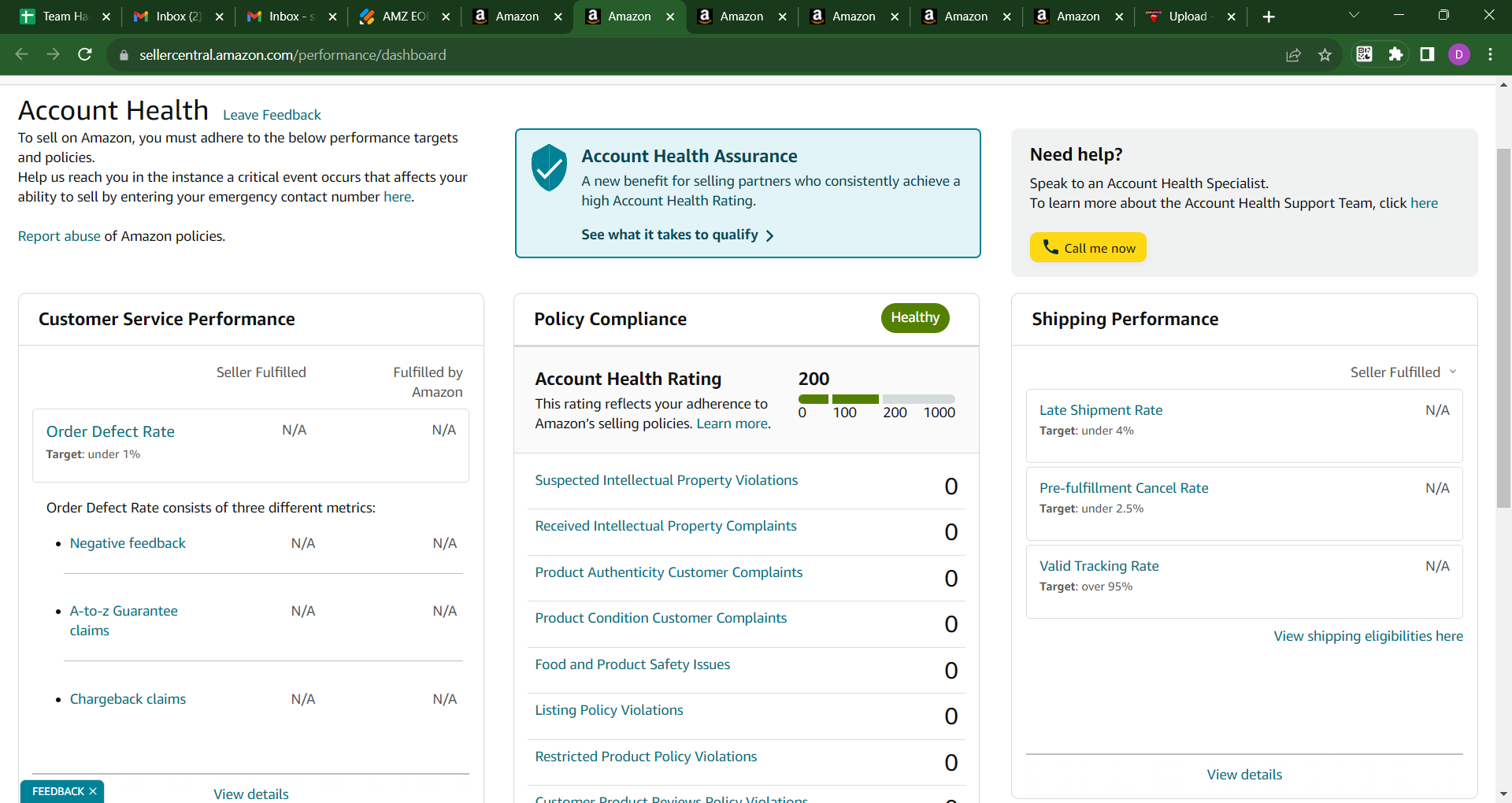The image size is (1512, 803).
Task: Click the Policy Compliance heading
Action: (x=610, y=319)
